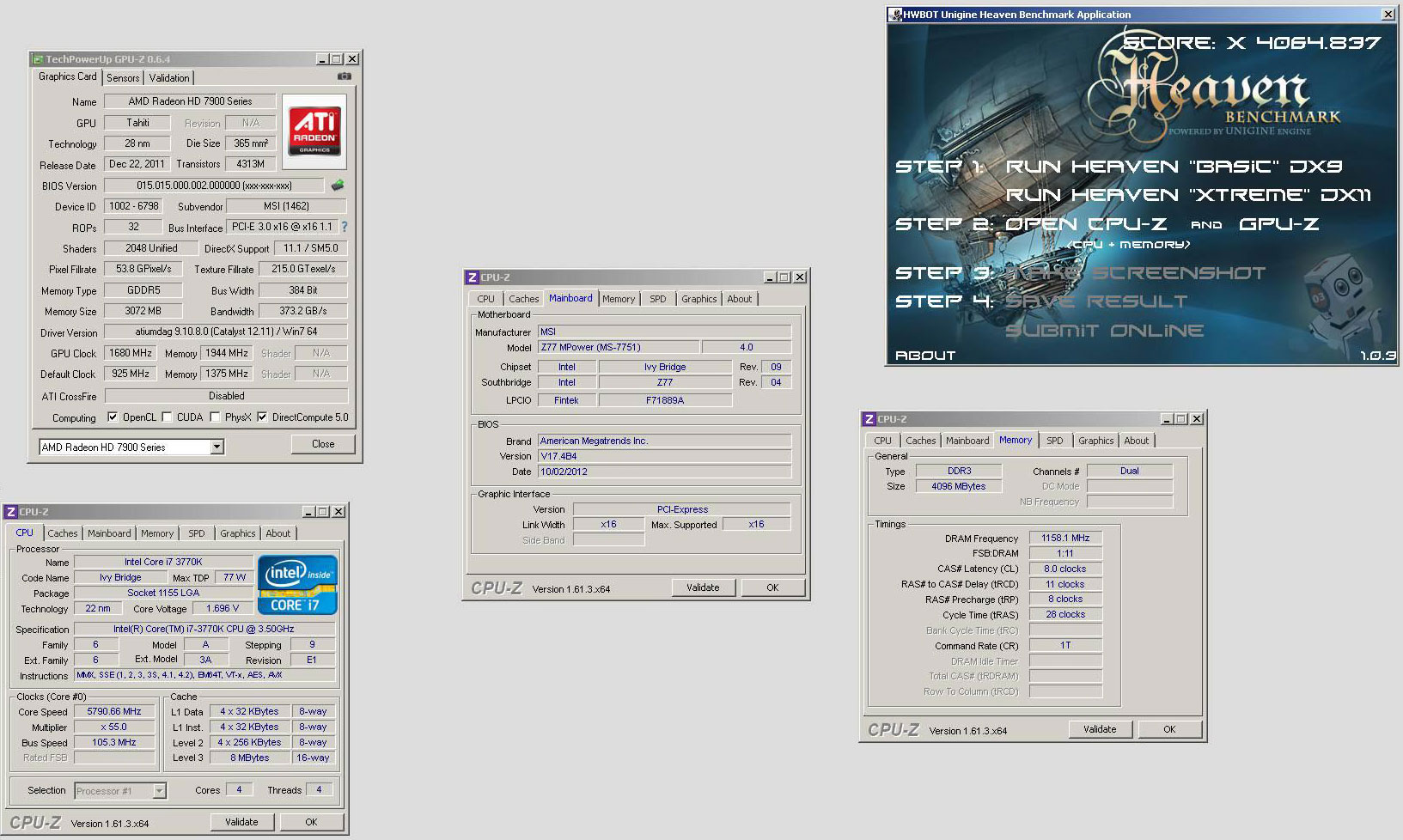Open Graphics tab in CPU-Z Mainboard window
1403x840 pixels.
(x=699, y=299)
